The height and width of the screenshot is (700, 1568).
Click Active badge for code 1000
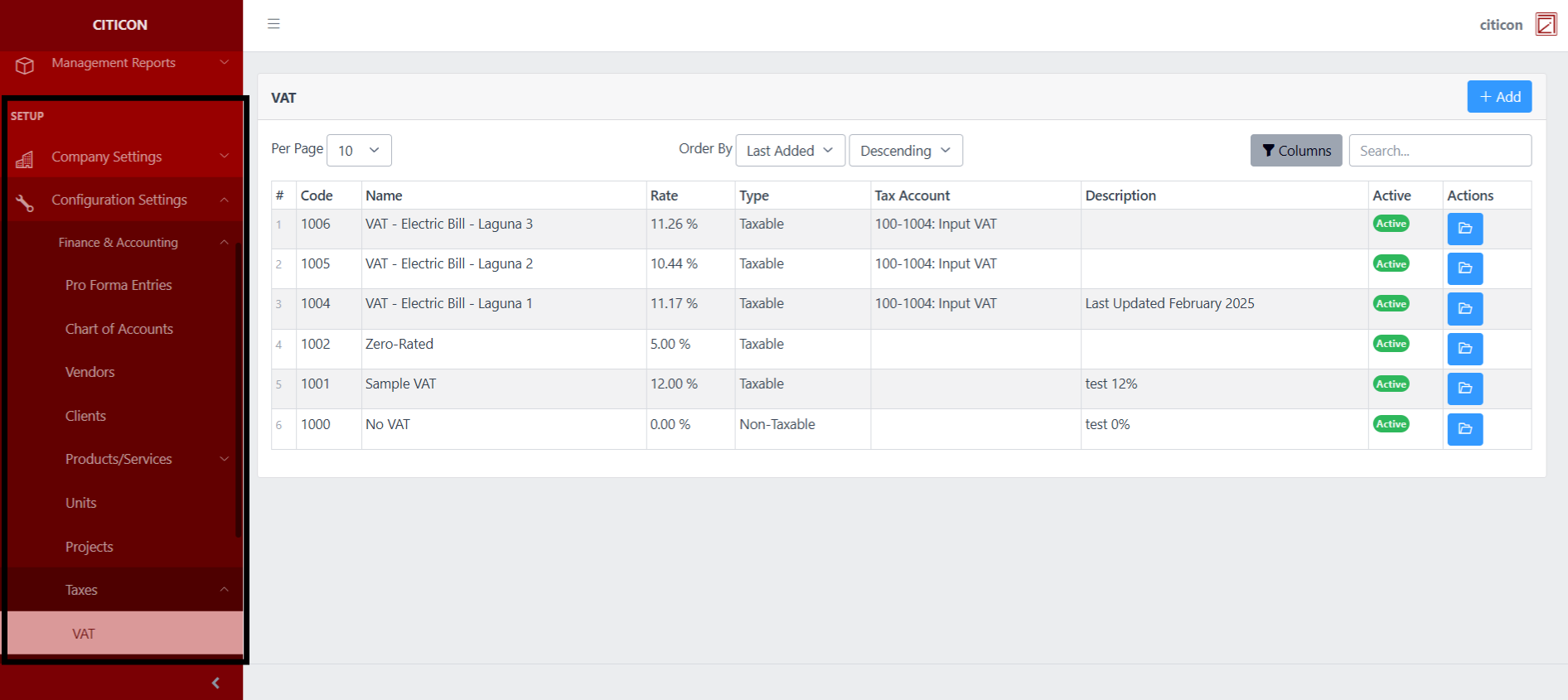click(x=1391, y=424)
